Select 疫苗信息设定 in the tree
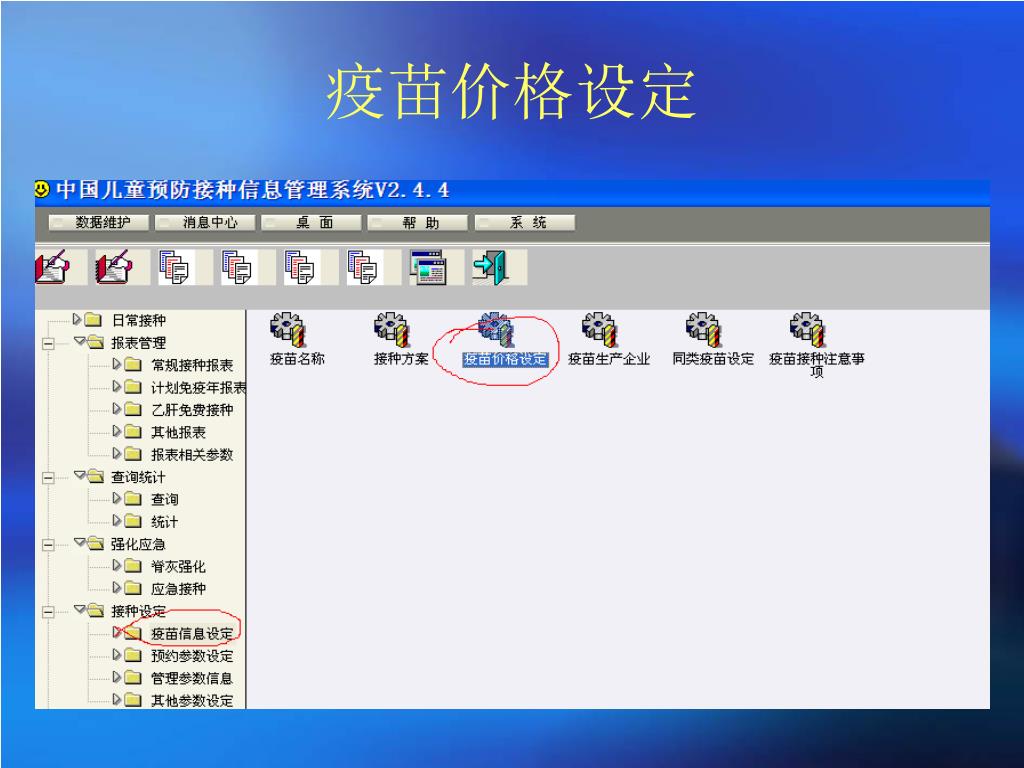 (192, 633)
